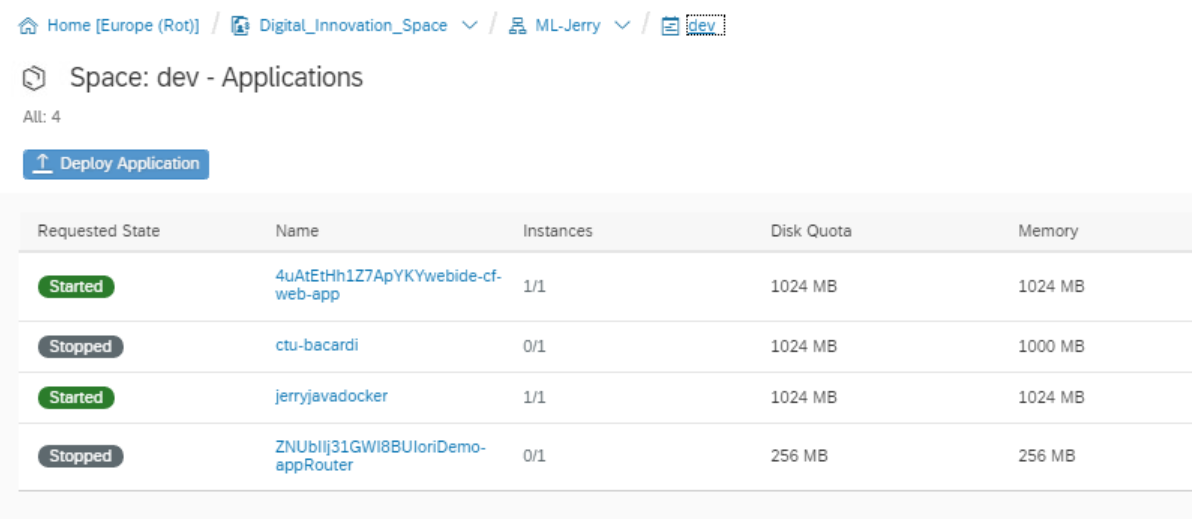Image resolution: width=1192 pixels, height=519 pixels.
Task: Click the Home house icon in breadcrumb
Action: point(28,26)
